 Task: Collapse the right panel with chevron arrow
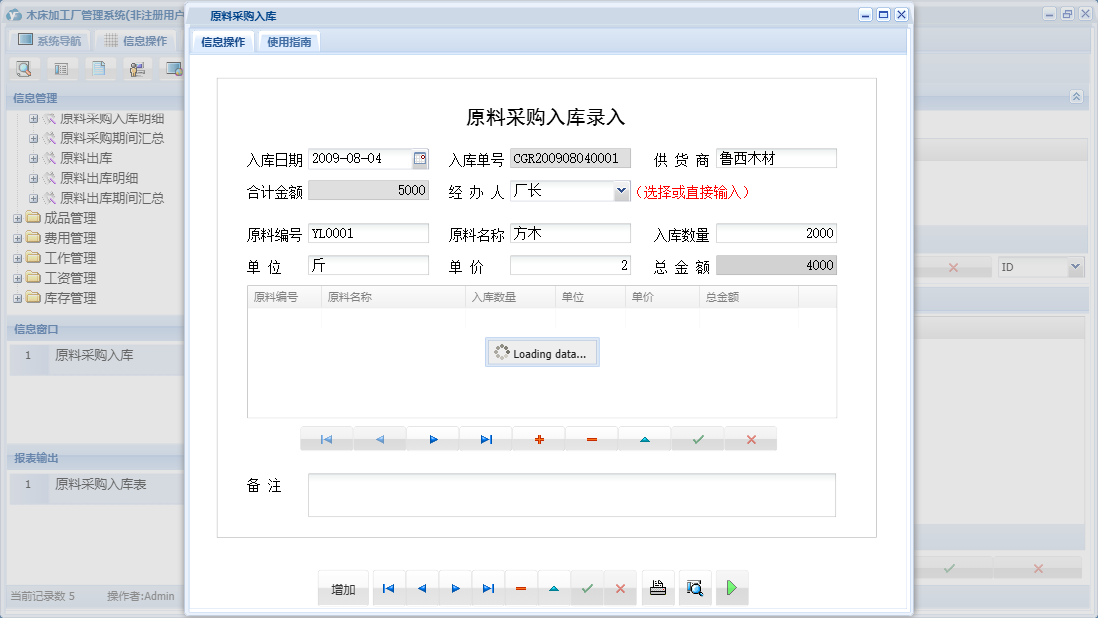(1076, 97)
